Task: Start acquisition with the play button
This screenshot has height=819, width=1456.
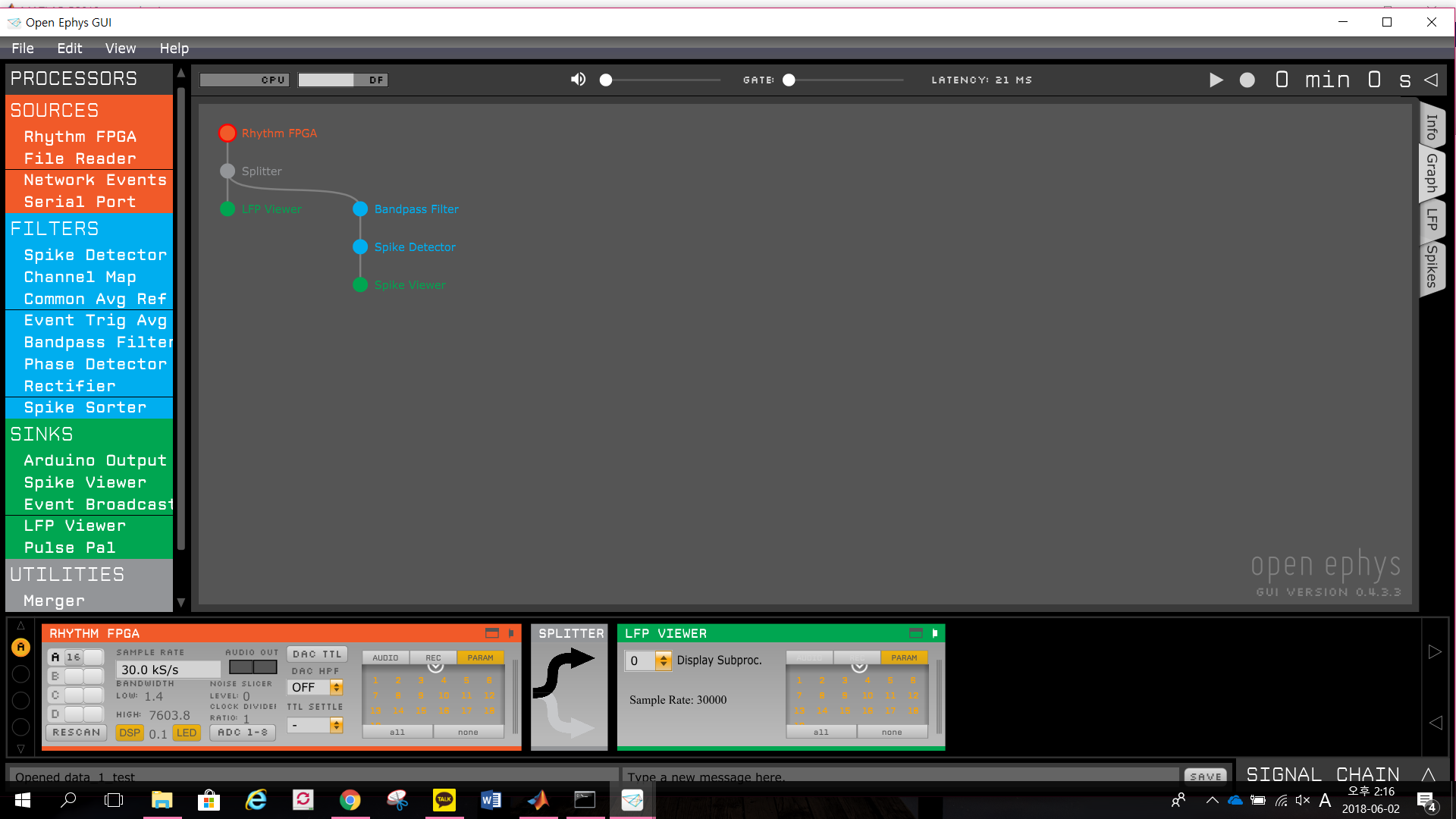Action: tap(1216, 79)
